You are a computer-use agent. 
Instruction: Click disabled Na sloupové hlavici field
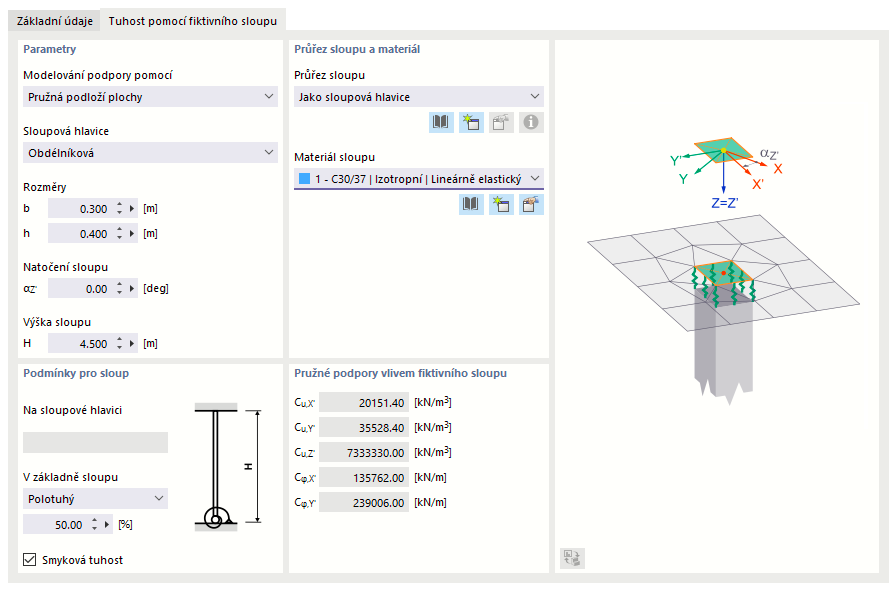[x=95, y=442]
